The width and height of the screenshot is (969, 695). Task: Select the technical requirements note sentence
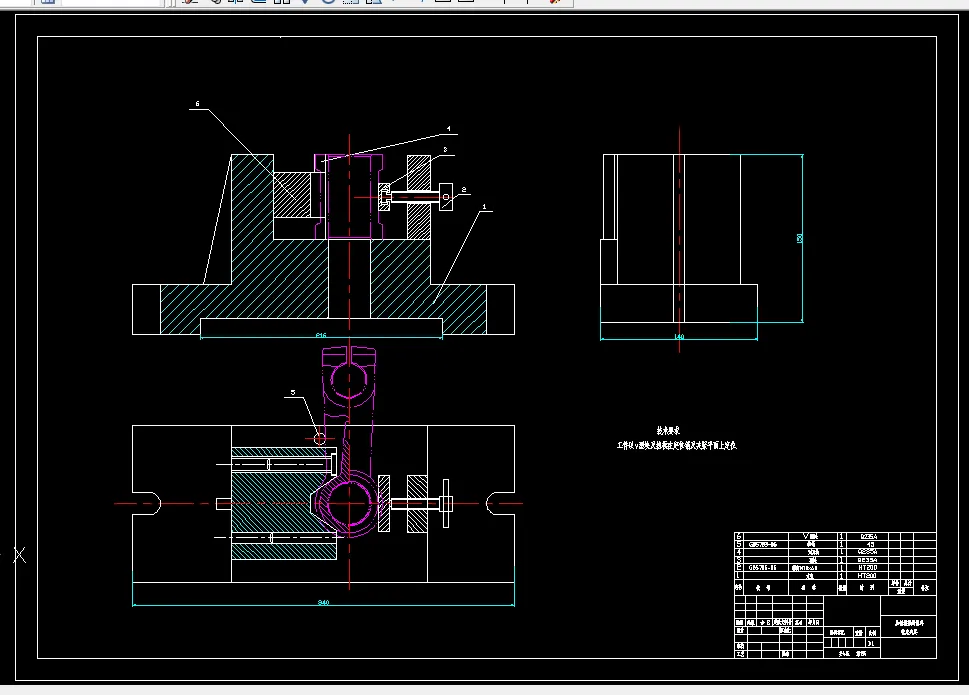click(677, 445)
